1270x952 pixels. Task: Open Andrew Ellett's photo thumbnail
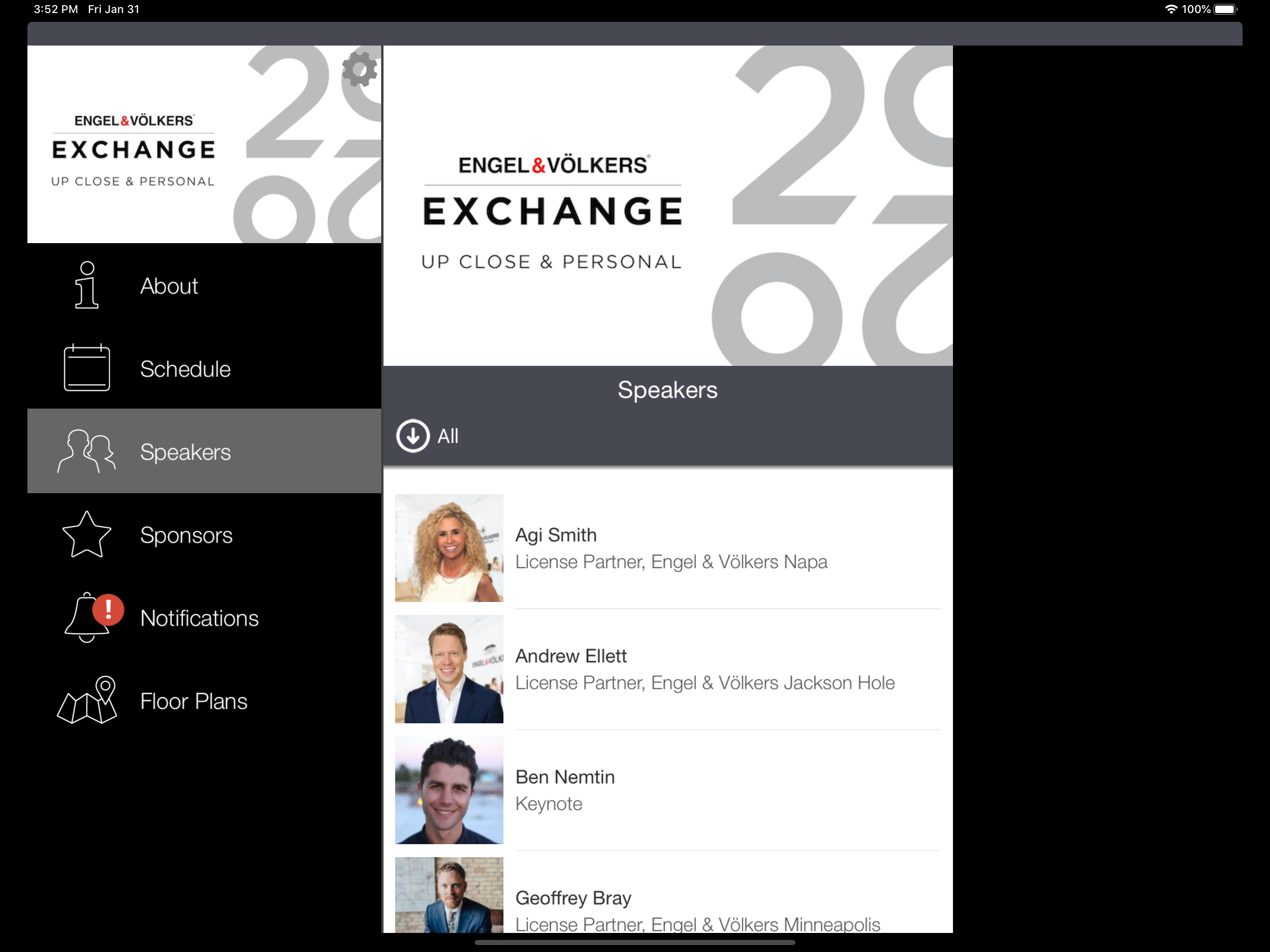pyautogui.click(x=449, y=669)
